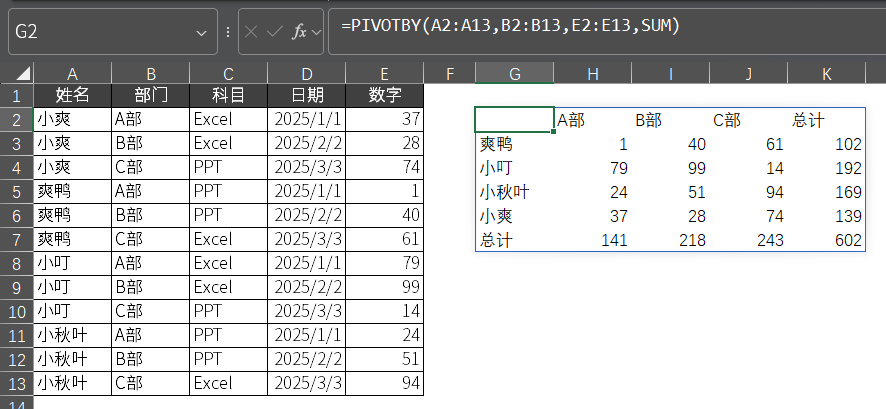This screenshot has width=886, height=409.
Task: Click the B部 pivot column header
Action: point(671,120)
